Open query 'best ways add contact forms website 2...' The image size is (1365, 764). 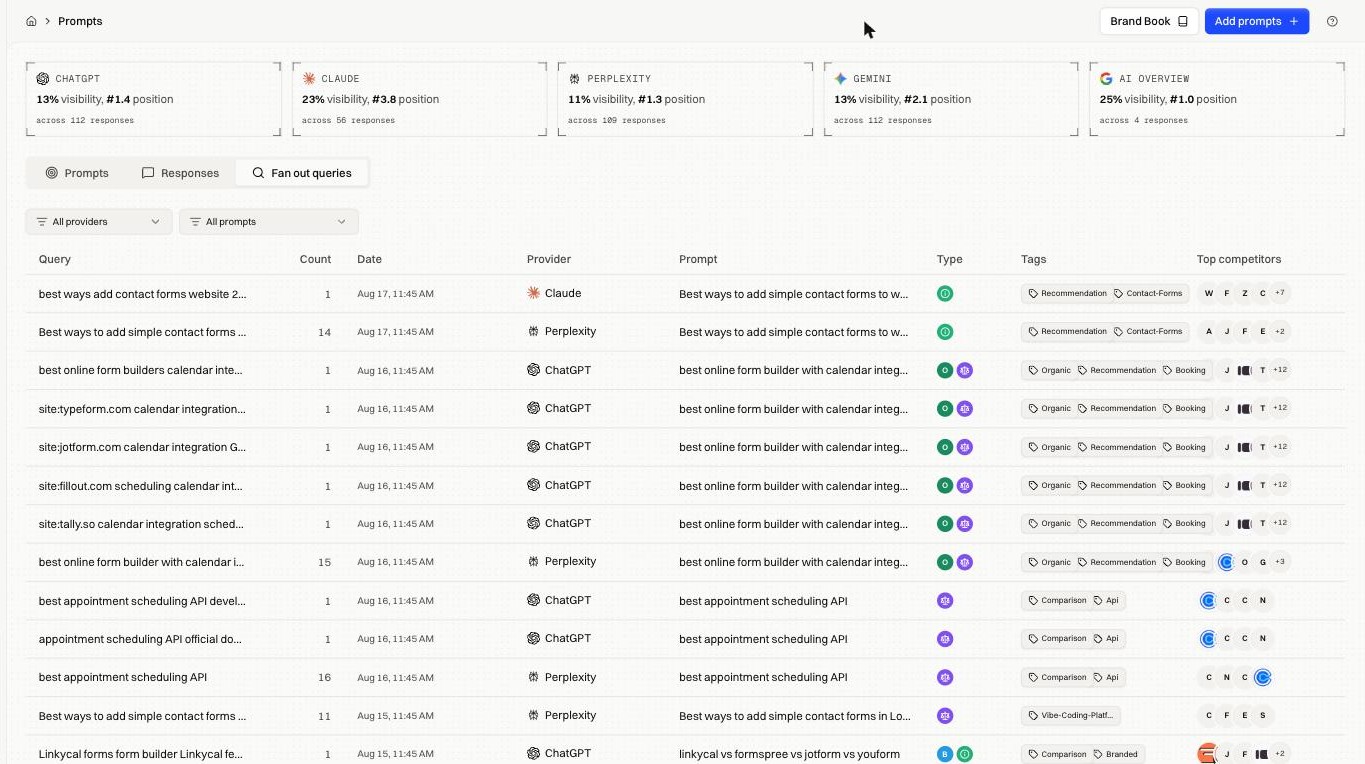[142, 294]
